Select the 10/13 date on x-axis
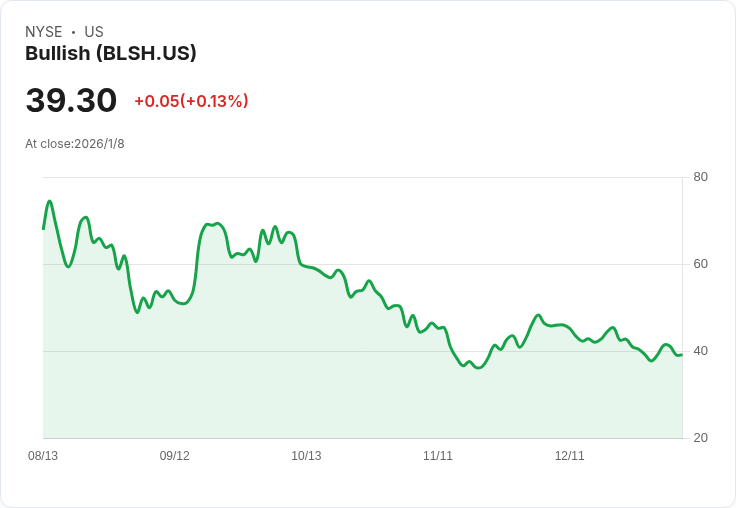The height and width of the screenshot is (508, 736). (x=306, y=456)
